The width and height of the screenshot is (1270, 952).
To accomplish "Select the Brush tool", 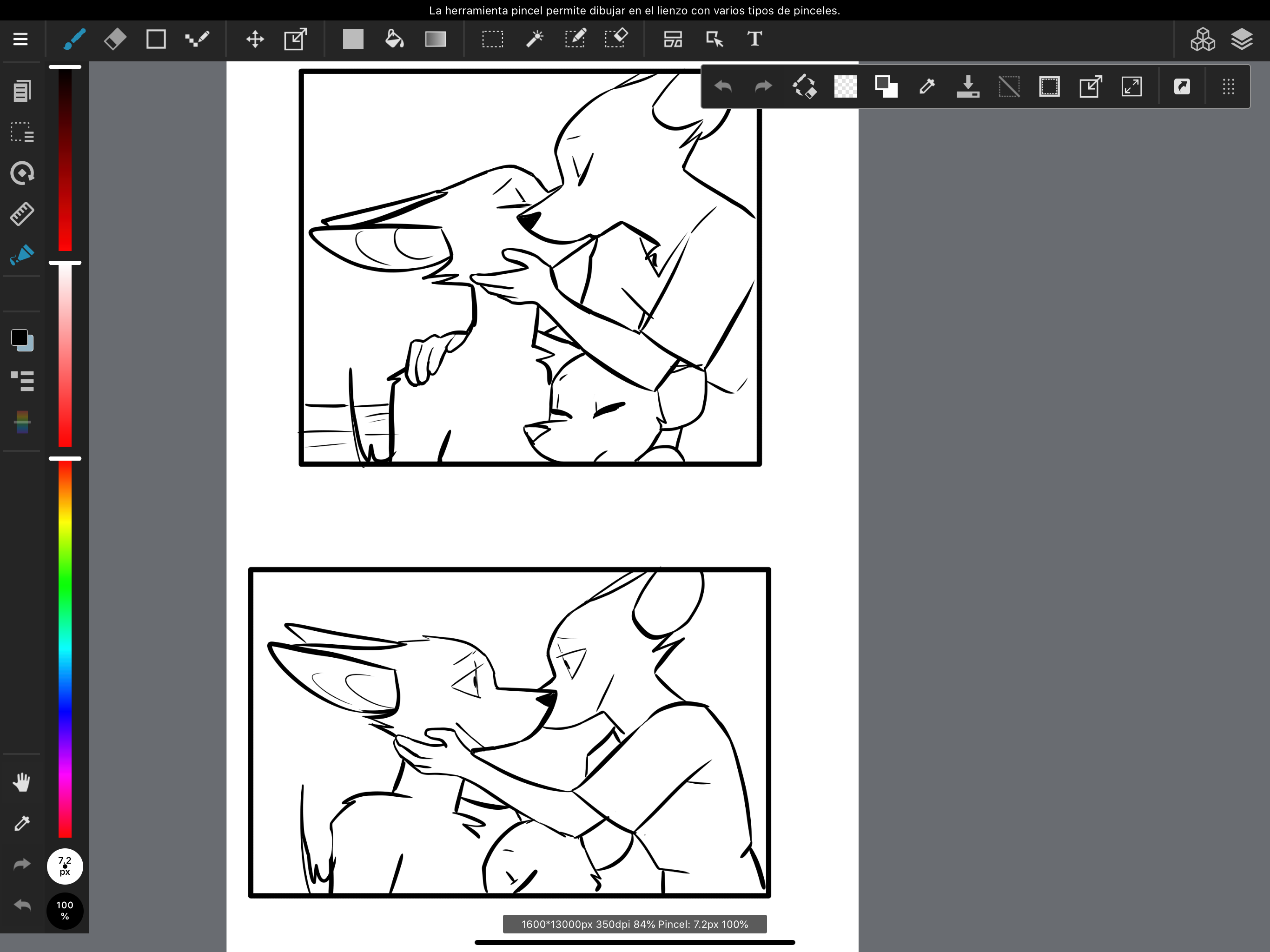I will pyautogui.click(x=75, y=39).
